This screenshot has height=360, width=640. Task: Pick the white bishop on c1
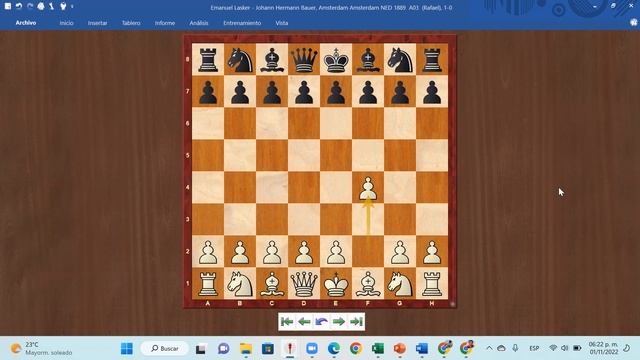tap(272, 284)
